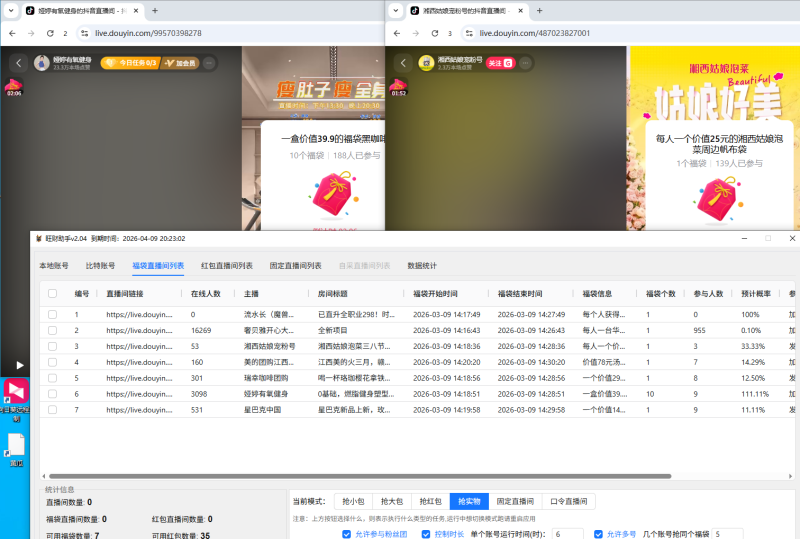Check the checkbox for row 4
The image size is (800, 539).
point(53,362)
